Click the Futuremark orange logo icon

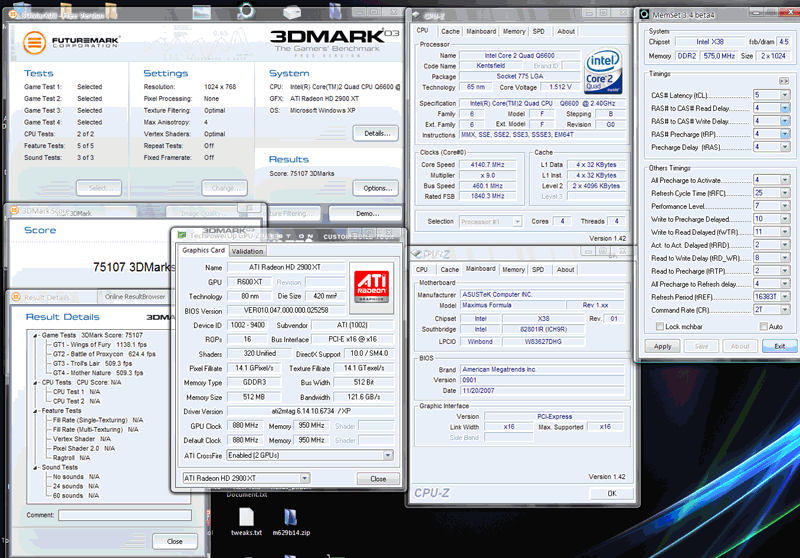pyautogui.click(x=34, y=42)
